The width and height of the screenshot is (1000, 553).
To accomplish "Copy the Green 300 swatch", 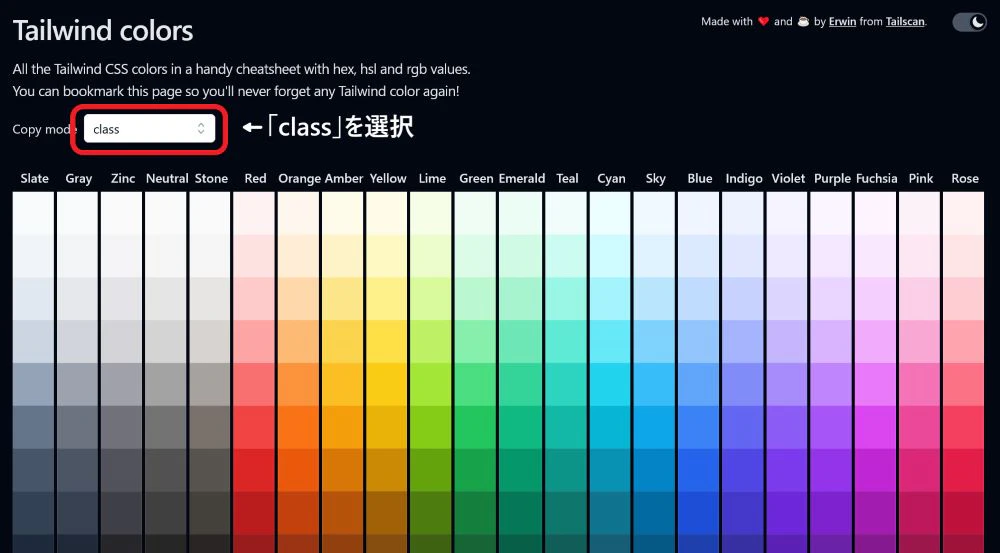I will [475, 341].
